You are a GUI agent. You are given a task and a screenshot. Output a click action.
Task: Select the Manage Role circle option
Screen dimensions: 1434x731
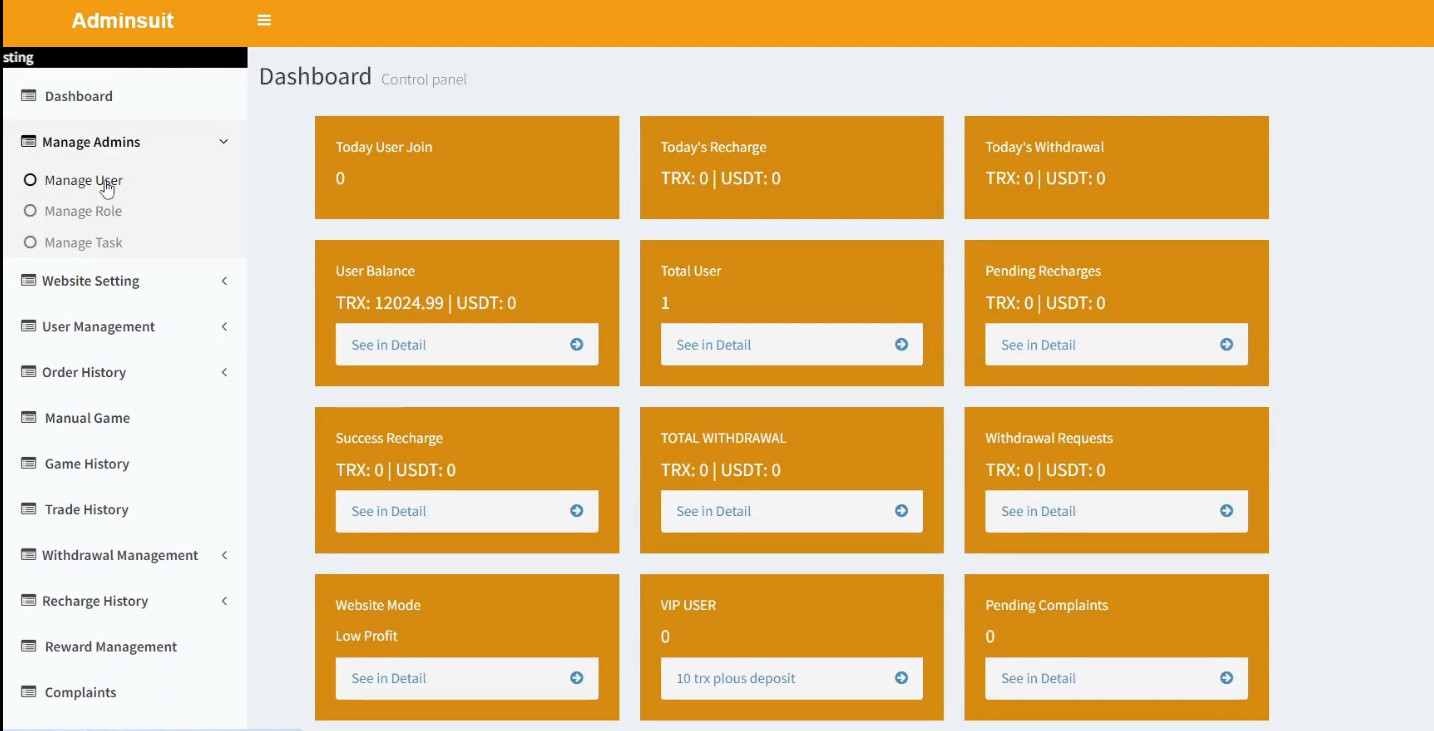tap(30, 211)
